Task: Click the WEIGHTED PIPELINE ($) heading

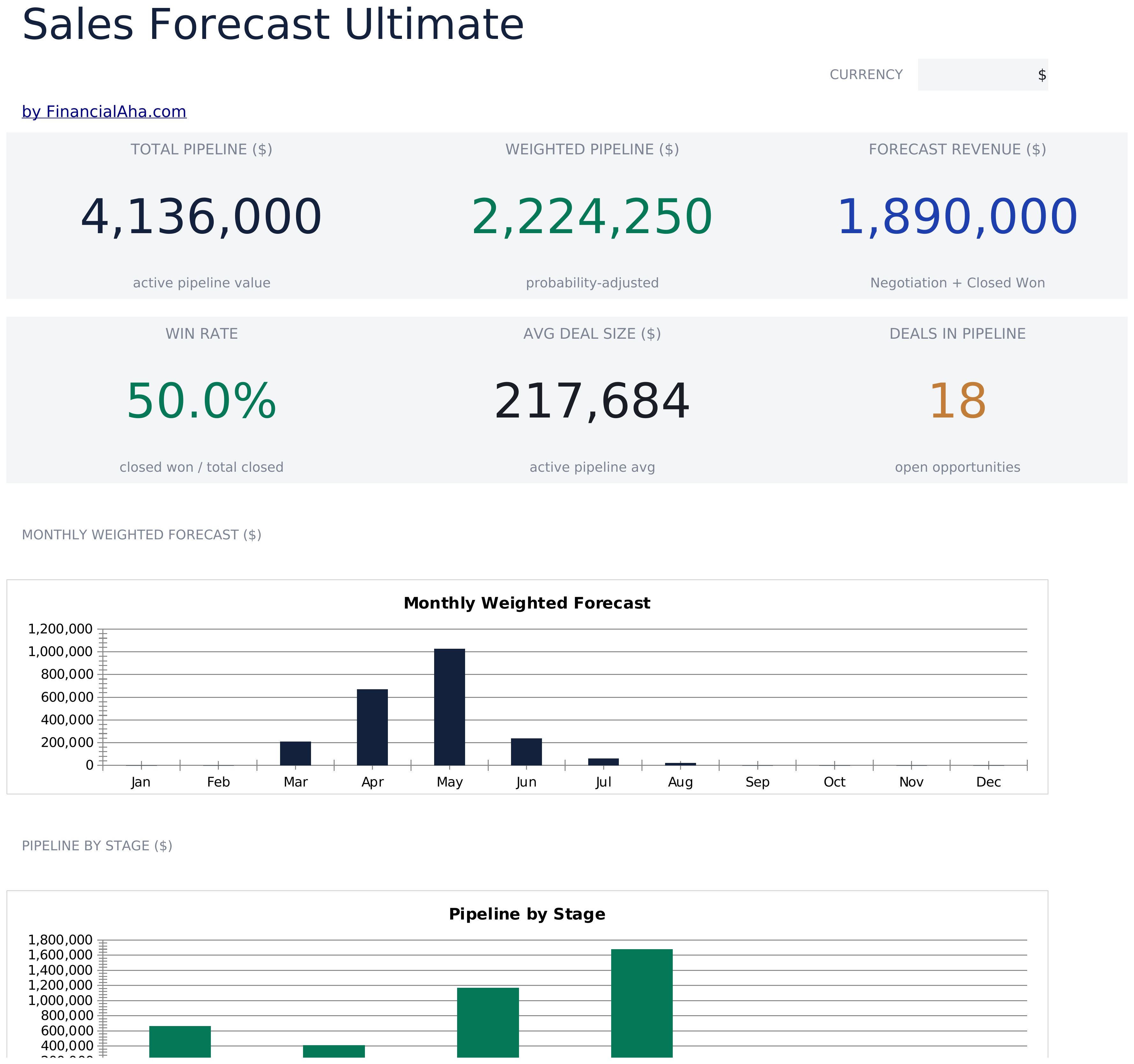Action: coord(592,149)
